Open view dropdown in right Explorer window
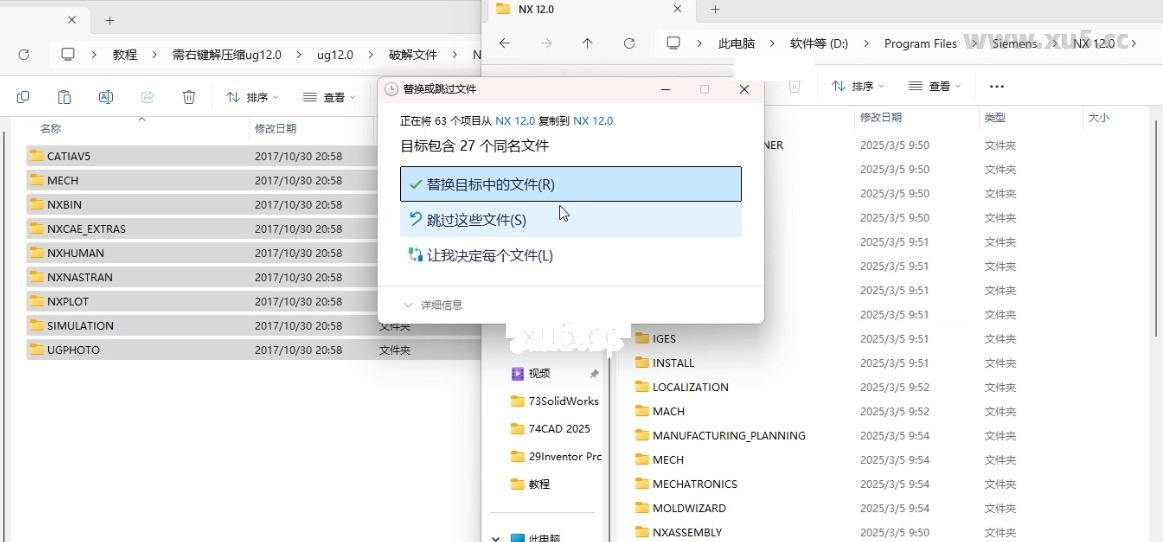Image resolution: width=1163 pixels, height=542 pixels. pyautogui.click(x=935, y=86)
